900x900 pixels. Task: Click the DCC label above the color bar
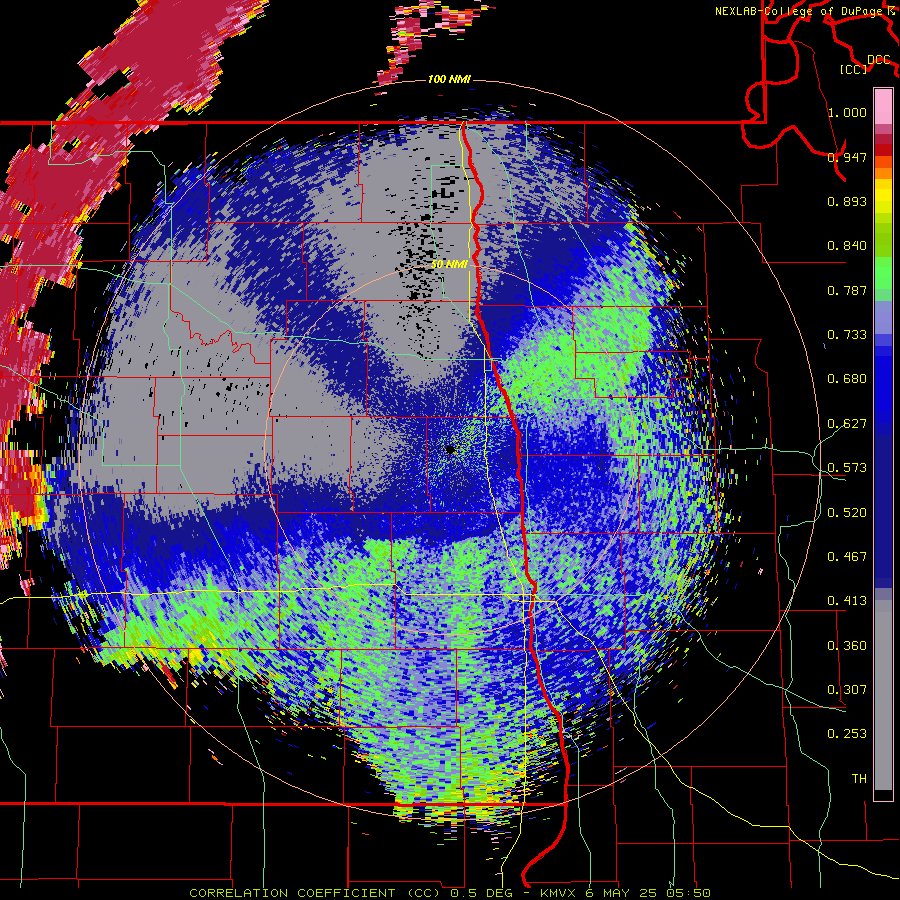tap(879, 60)
